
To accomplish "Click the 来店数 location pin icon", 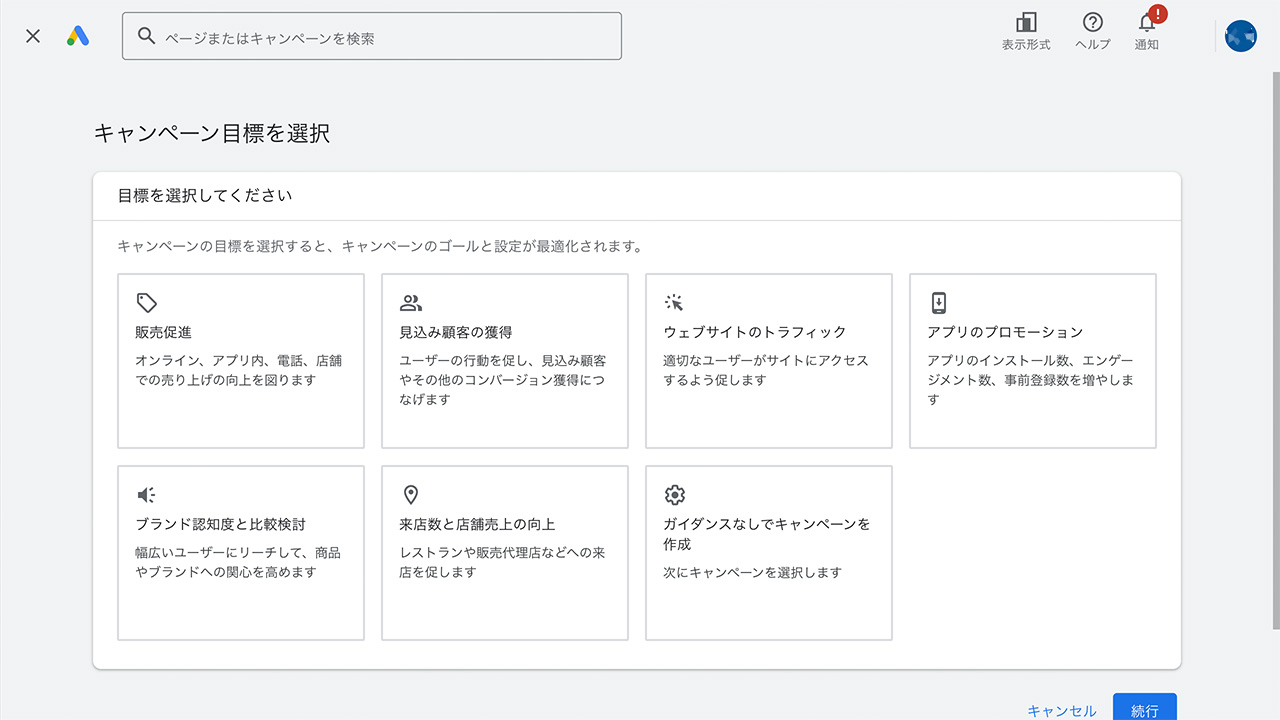I will [x=411, y=494].
